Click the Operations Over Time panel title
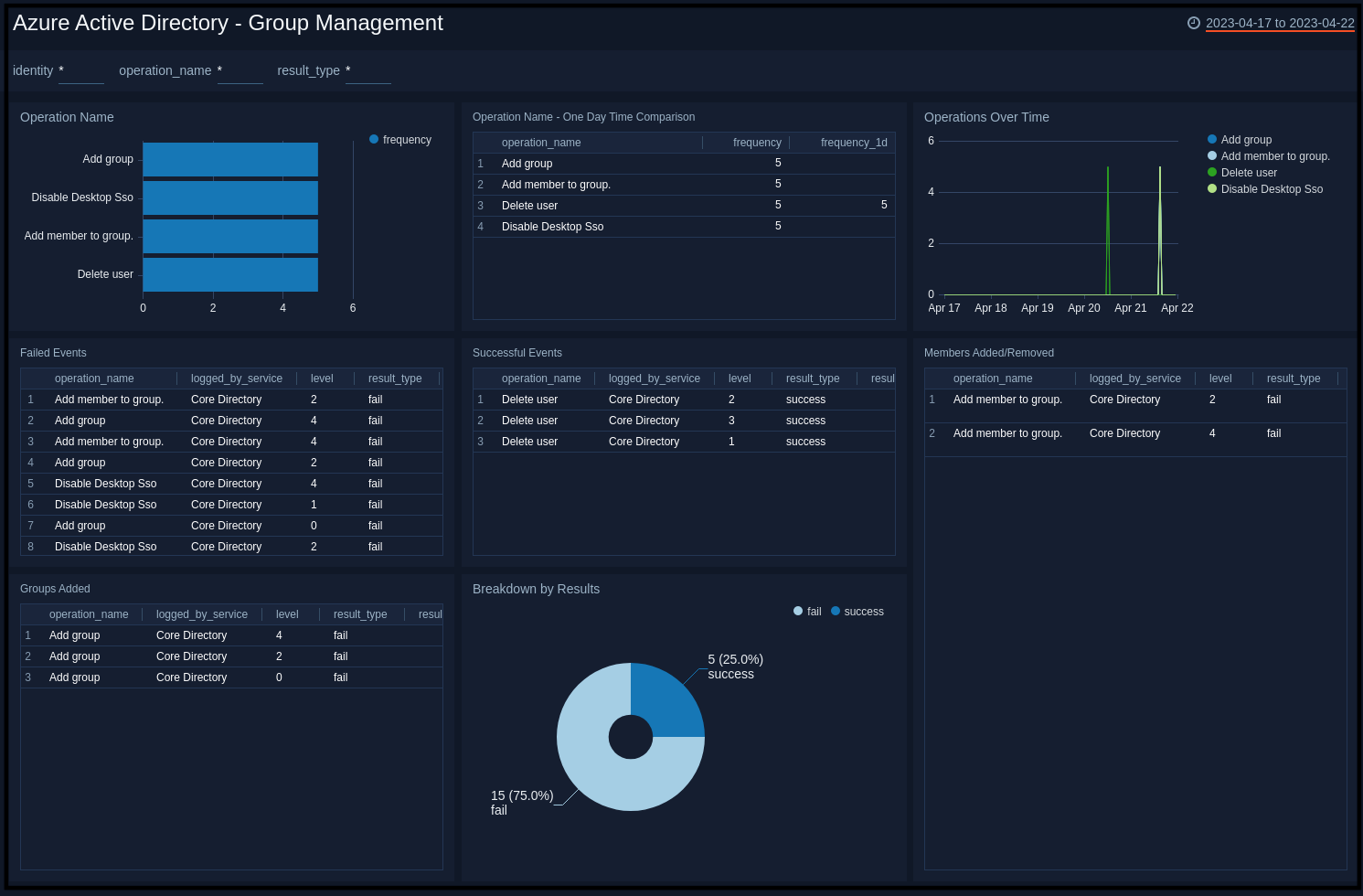 tap(986, 117)
